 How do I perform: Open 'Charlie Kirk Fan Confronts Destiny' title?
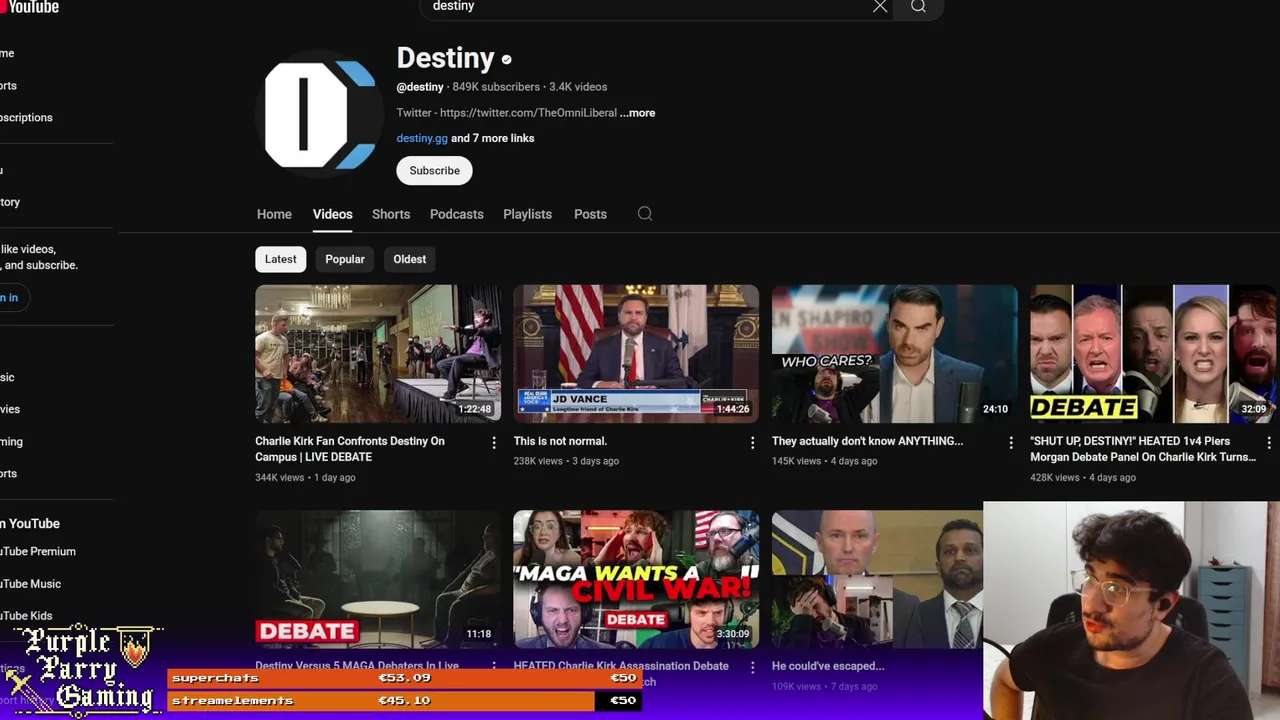[x=350, y=449]
